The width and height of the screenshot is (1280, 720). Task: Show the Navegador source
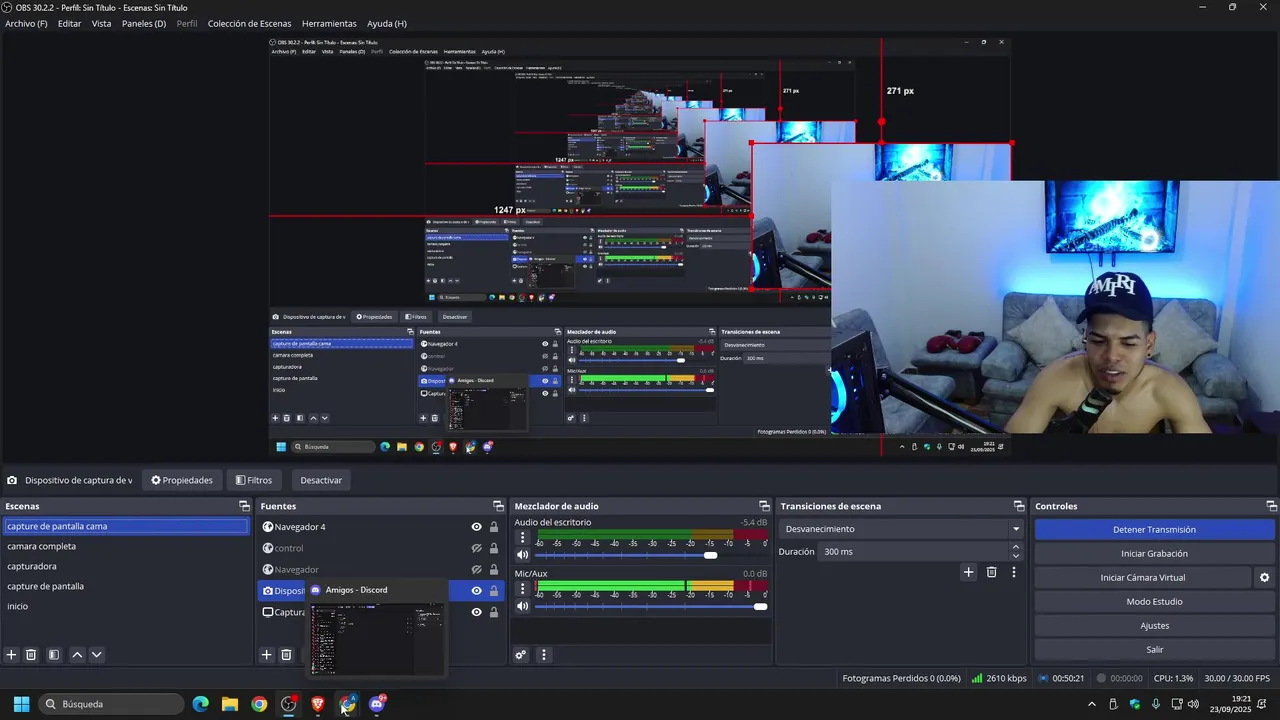click(476, 569)
